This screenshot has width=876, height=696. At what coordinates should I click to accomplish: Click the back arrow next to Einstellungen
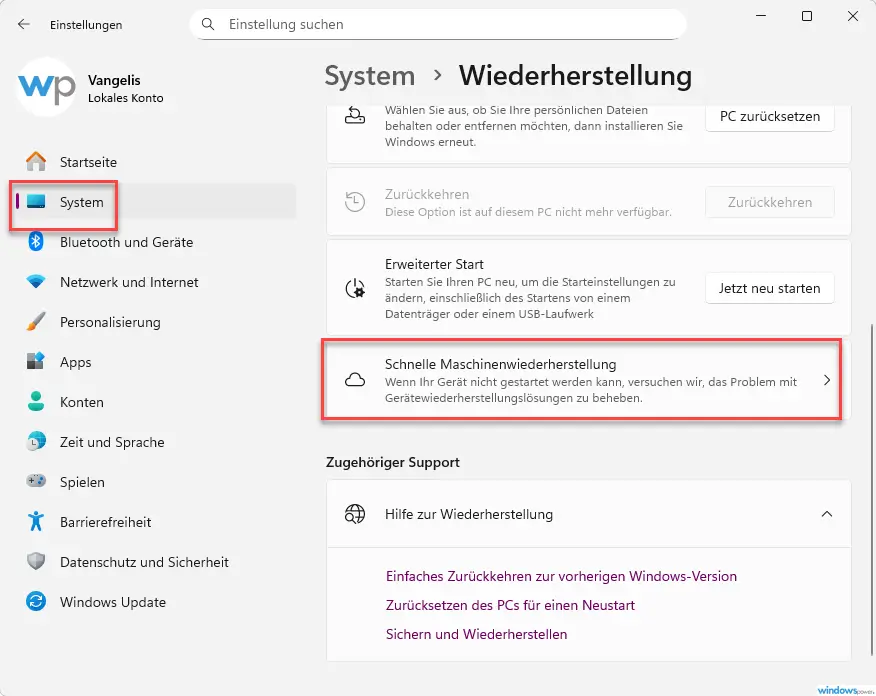tap(22, 24)
